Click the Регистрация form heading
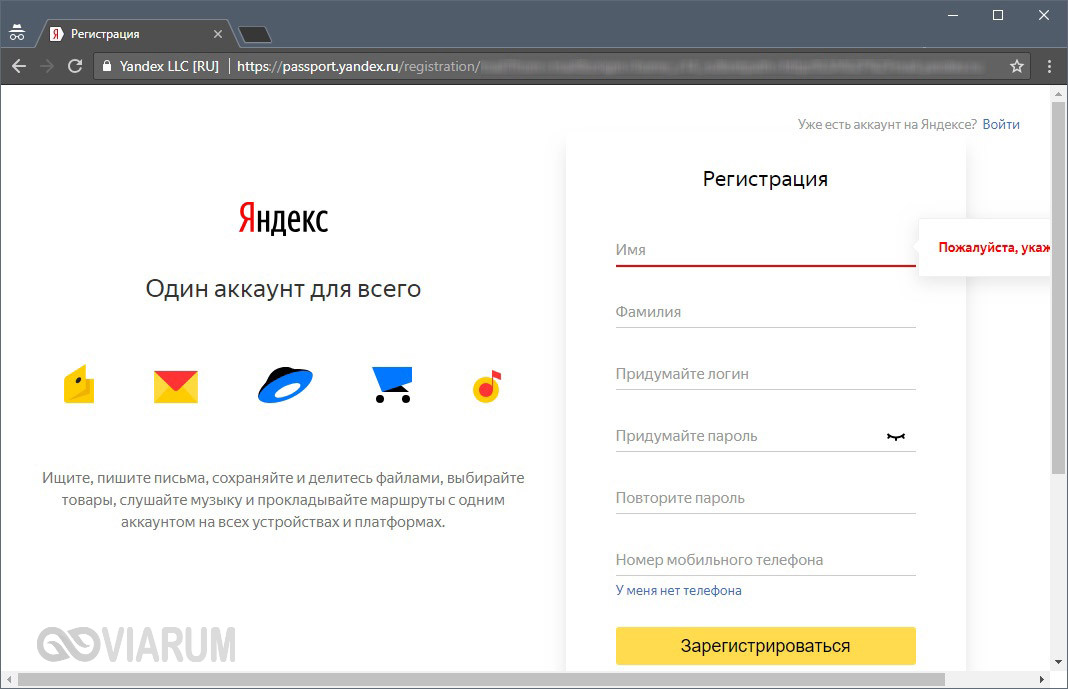The width and height of the screenshot is (1068, 689). (766, 179)
